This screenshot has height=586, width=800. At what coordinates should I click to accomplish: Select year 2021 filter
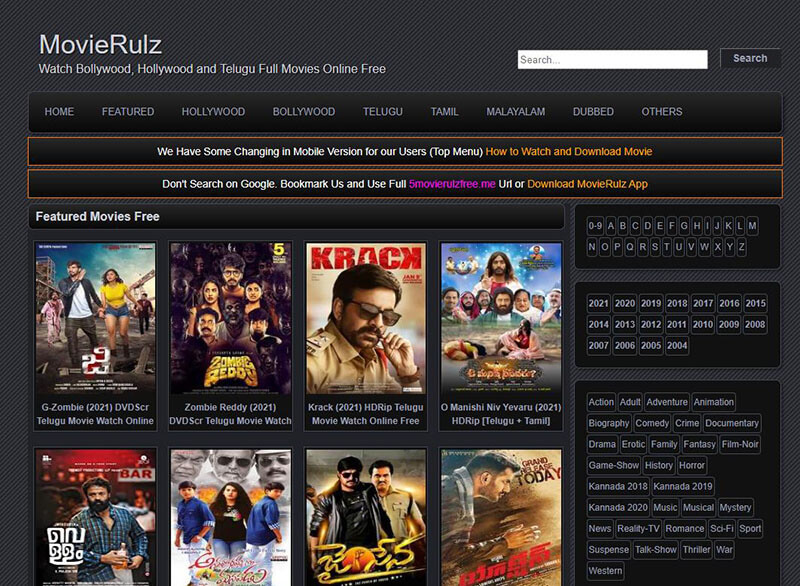[x=598, y=303]
